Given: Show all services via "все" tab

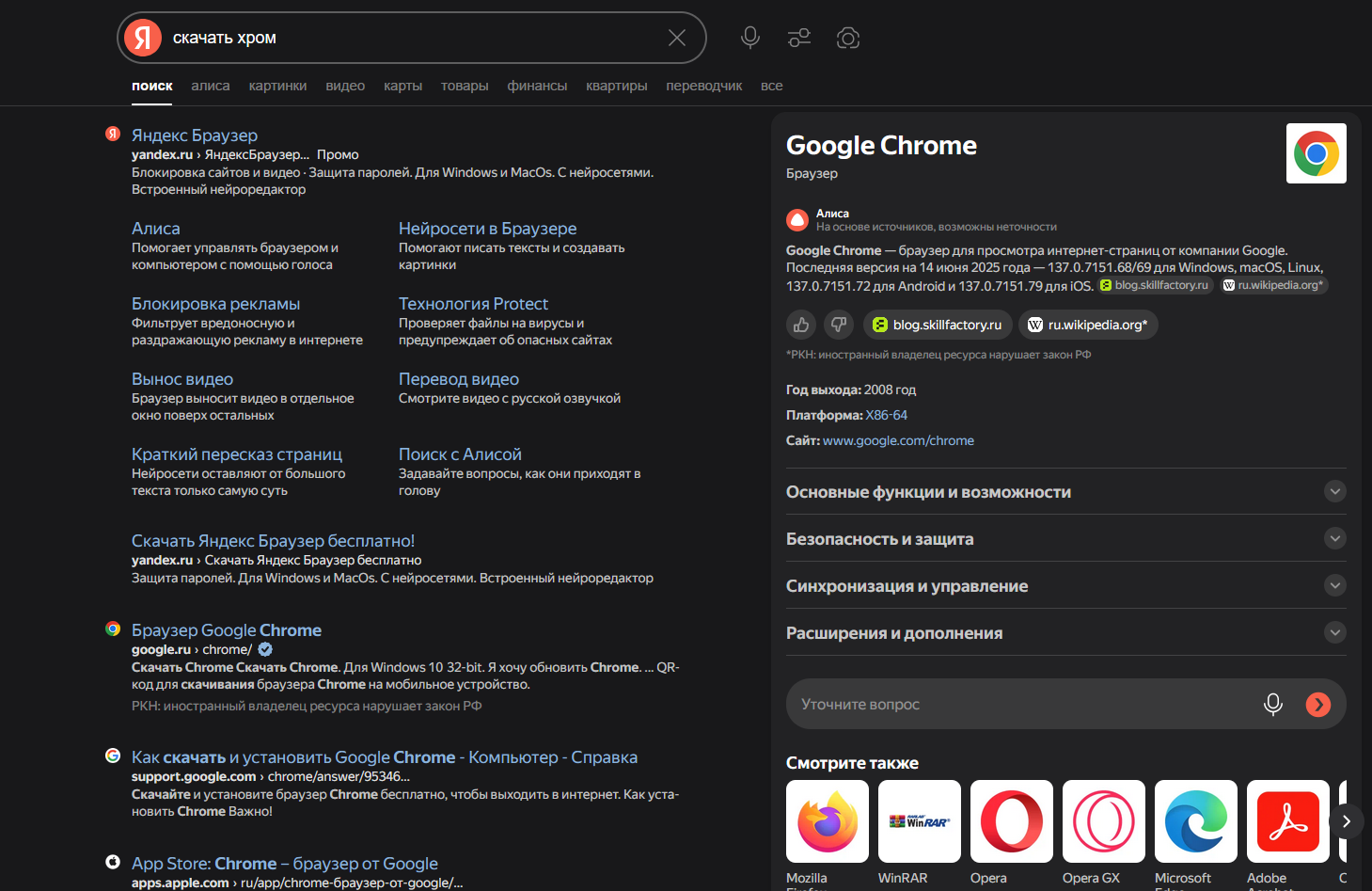Looking at the screenshot, I should pos(772,86).
